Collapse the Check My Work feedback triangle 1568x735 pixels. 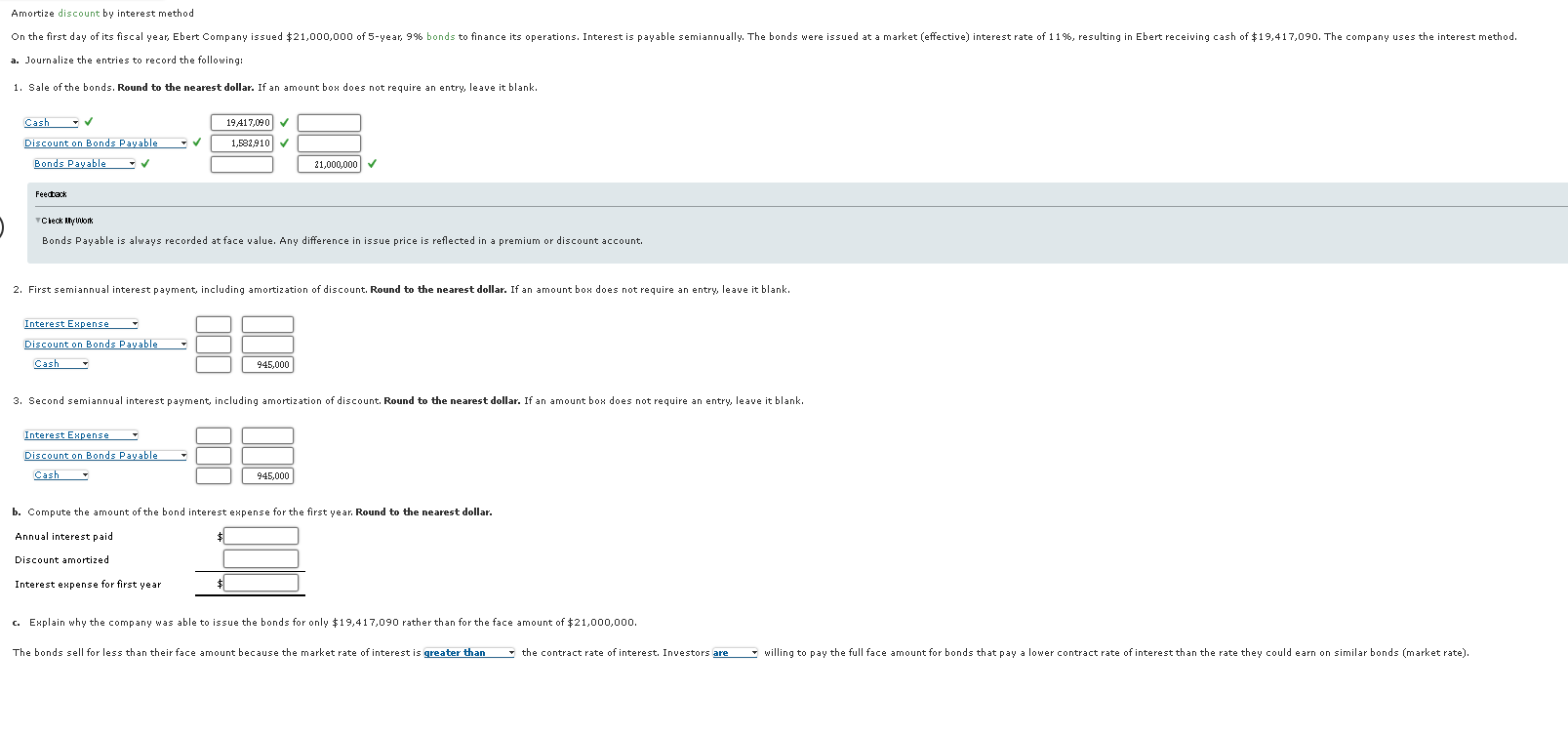pos(38,221)
